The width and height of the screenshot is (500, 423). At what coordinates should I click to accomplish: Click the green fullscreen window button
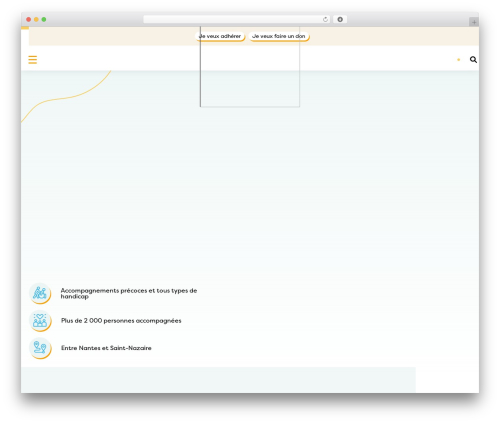44,19
